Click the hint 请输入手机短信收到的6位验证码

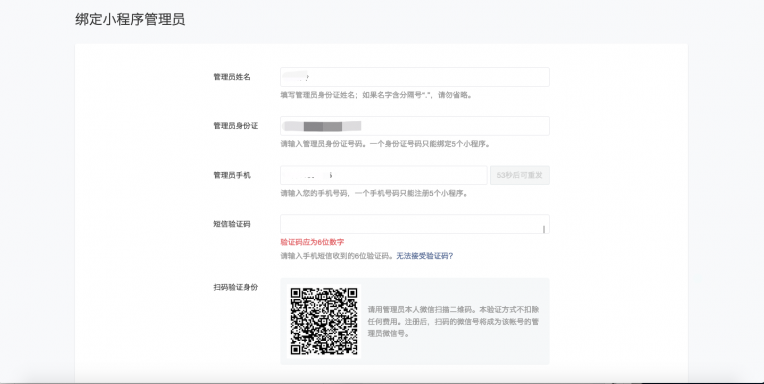point(337,256)
